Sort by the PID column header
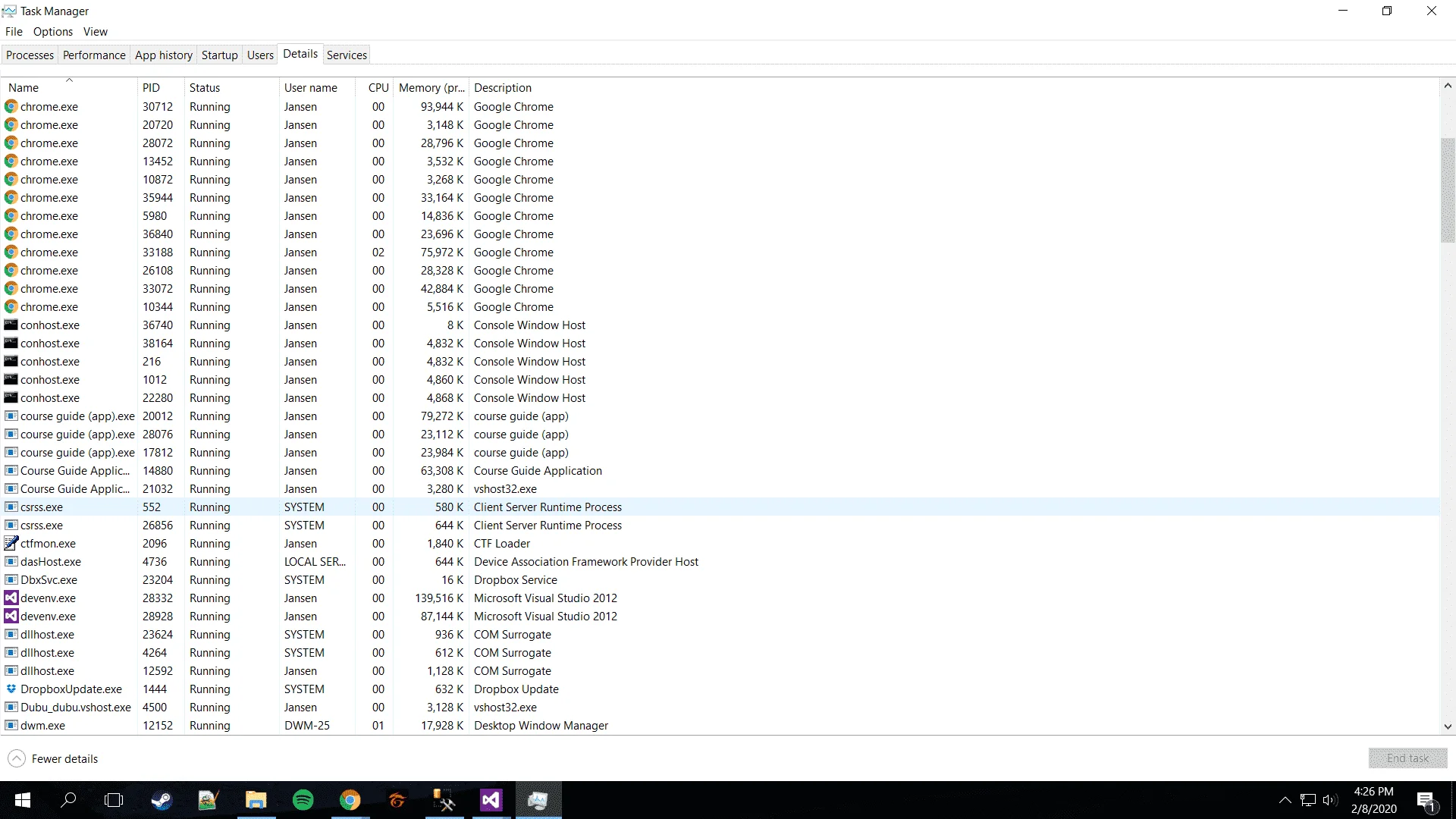This screenshot has height=819, width=1456. pos(161,88)
